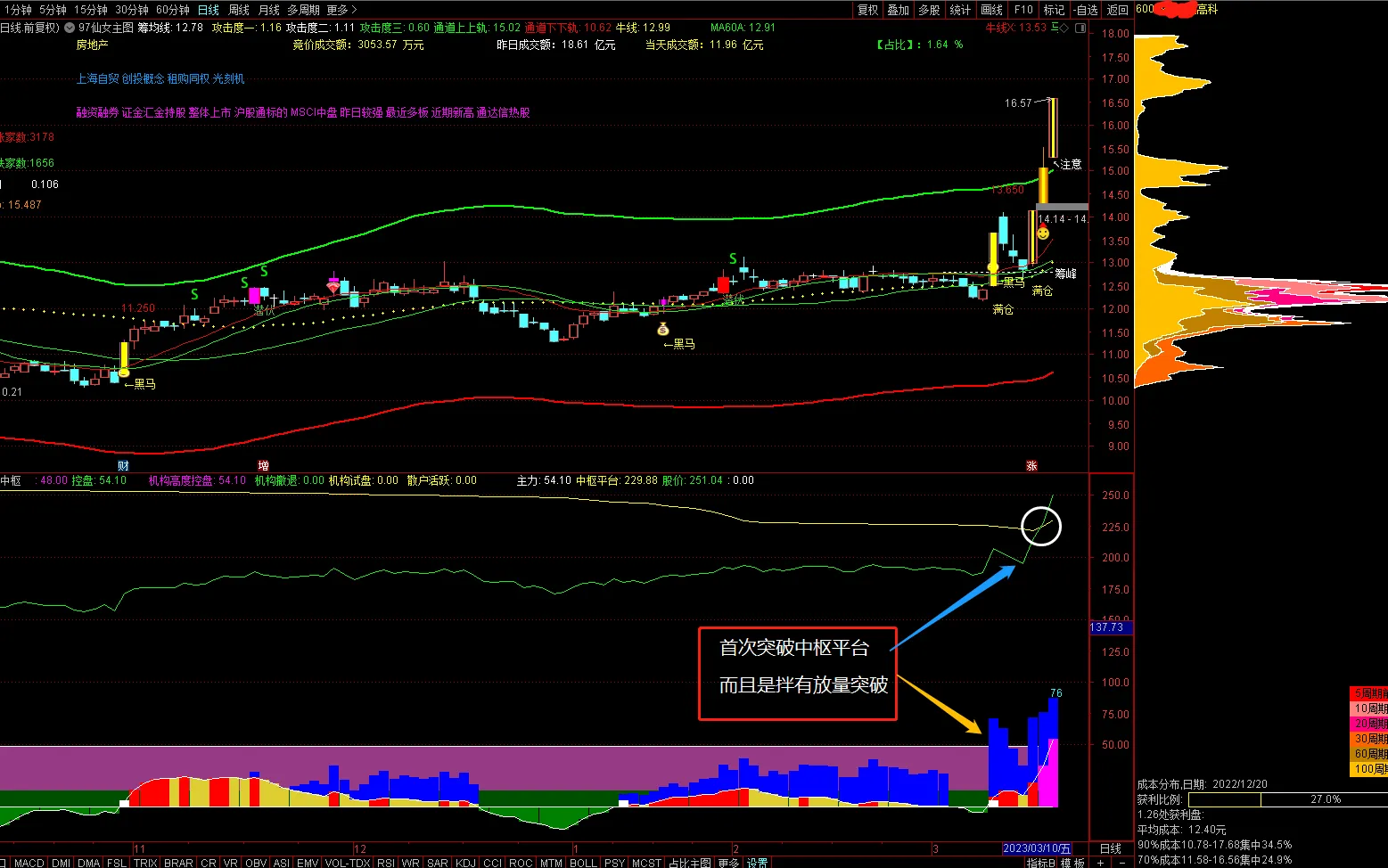
Task: Open the 统计 statistics tool
Action: [x=960, y=10]
